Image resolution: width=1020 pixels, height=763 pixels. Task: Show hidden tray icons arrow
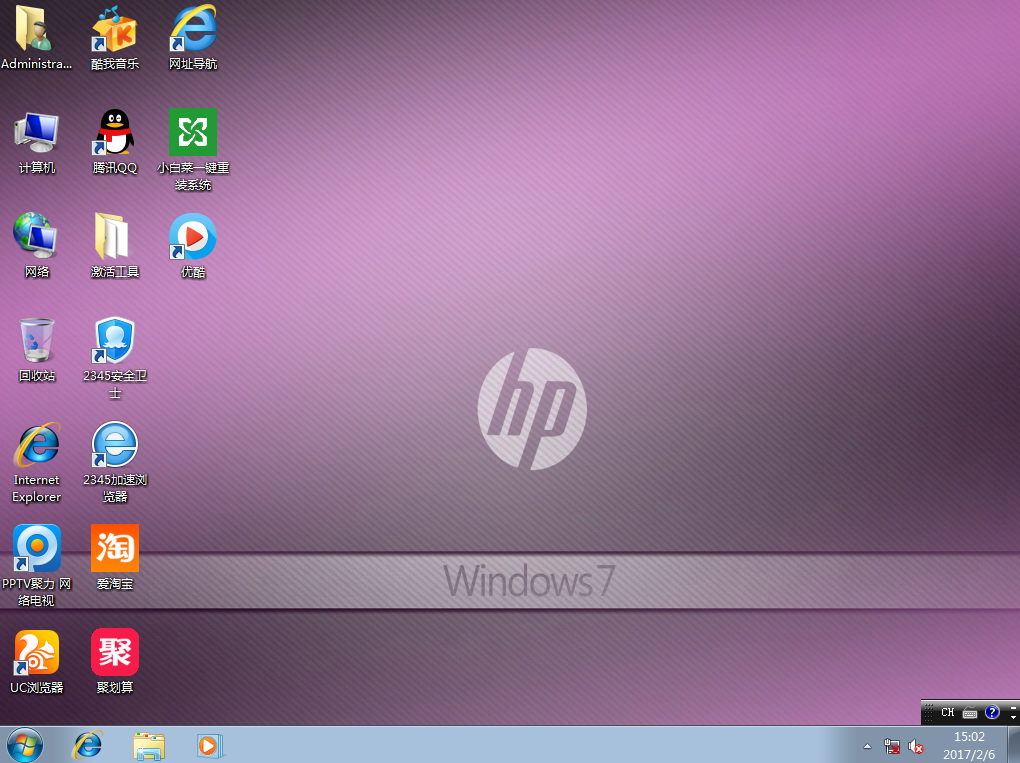[x=867, y=746]
